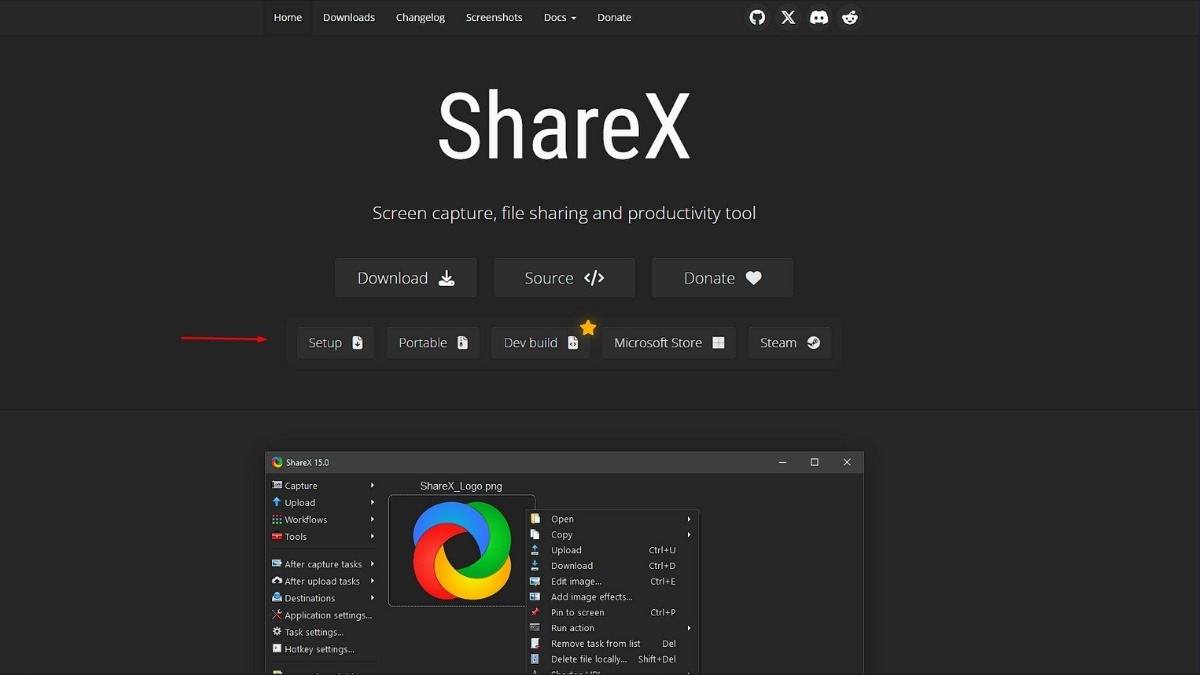
Task: Expand the Destinations submenu arrow
Action: coord(372,598)
